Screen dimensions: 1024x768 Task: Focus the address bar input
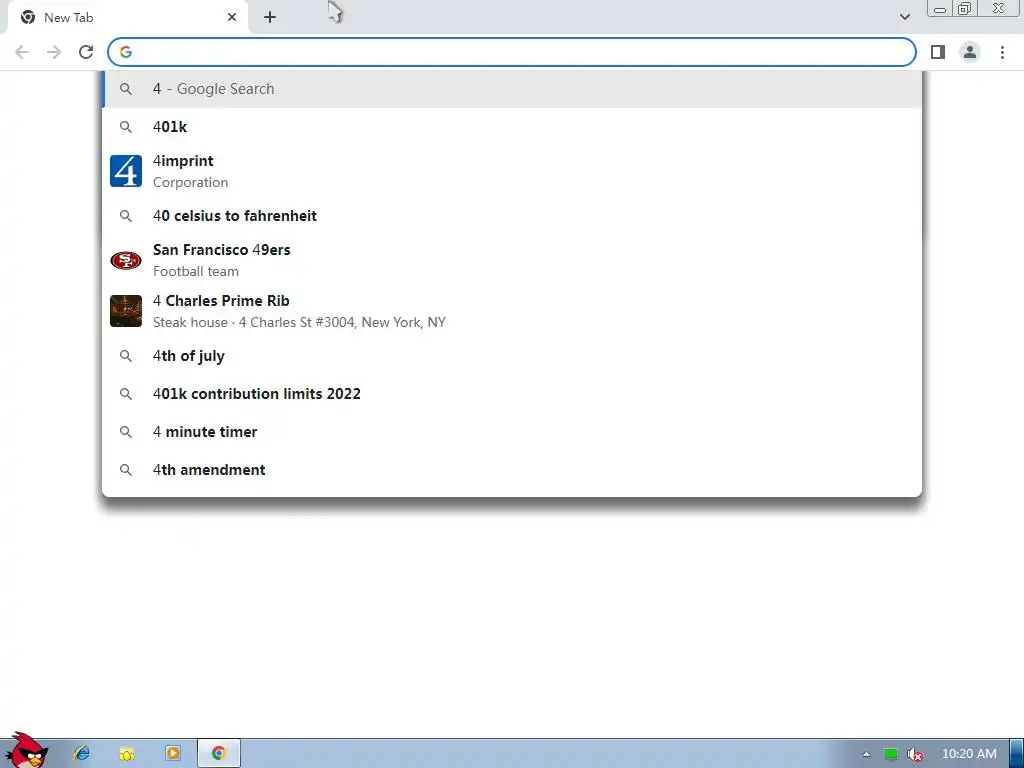click(x=512, y=52)
